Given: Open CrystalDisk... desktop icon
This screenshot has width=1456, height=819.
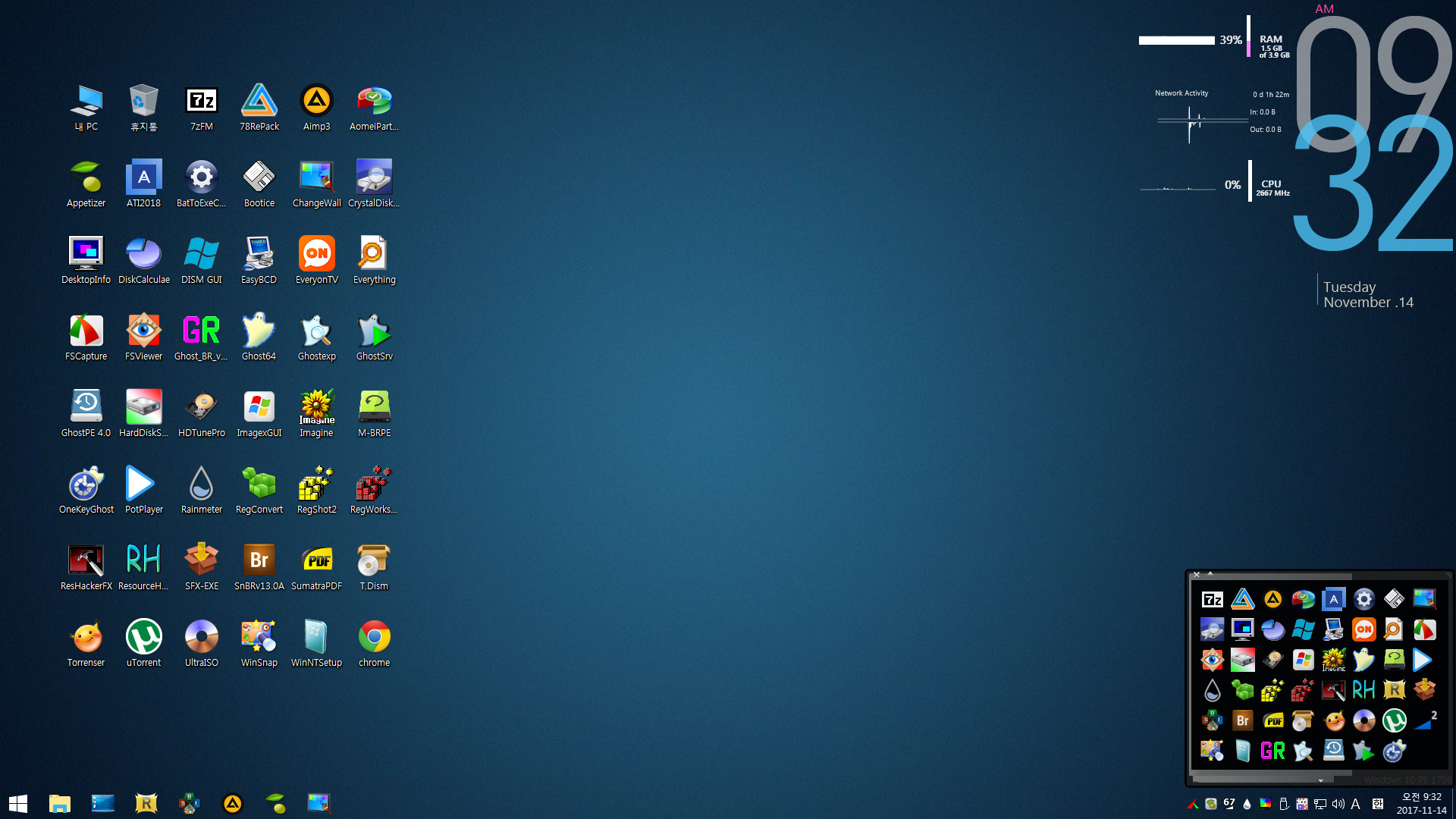Looking at the screenshot, I should click(x=375, y=184).
